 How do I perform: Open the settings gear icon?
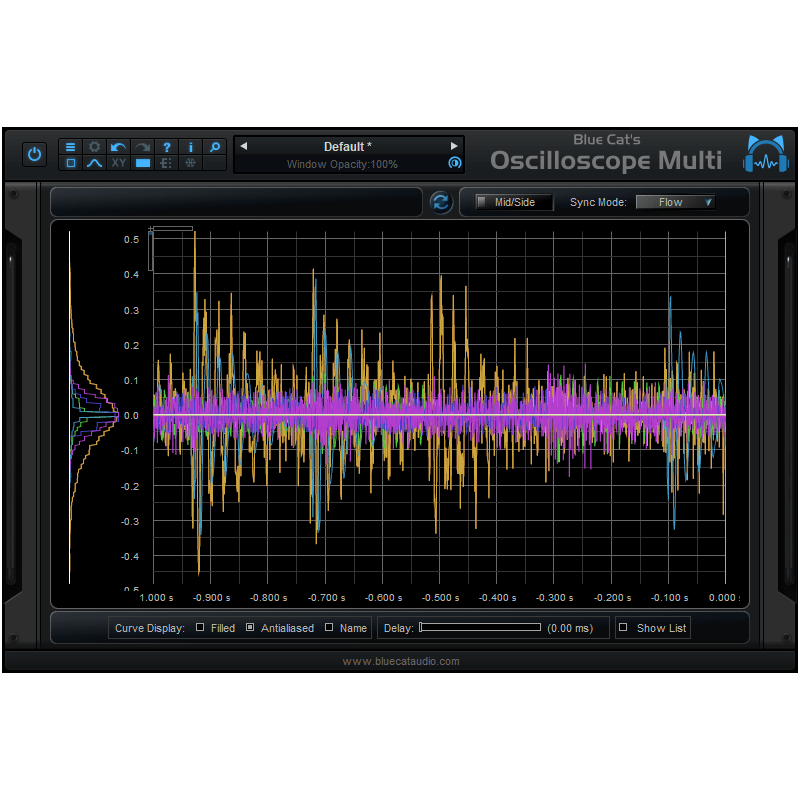94,147
